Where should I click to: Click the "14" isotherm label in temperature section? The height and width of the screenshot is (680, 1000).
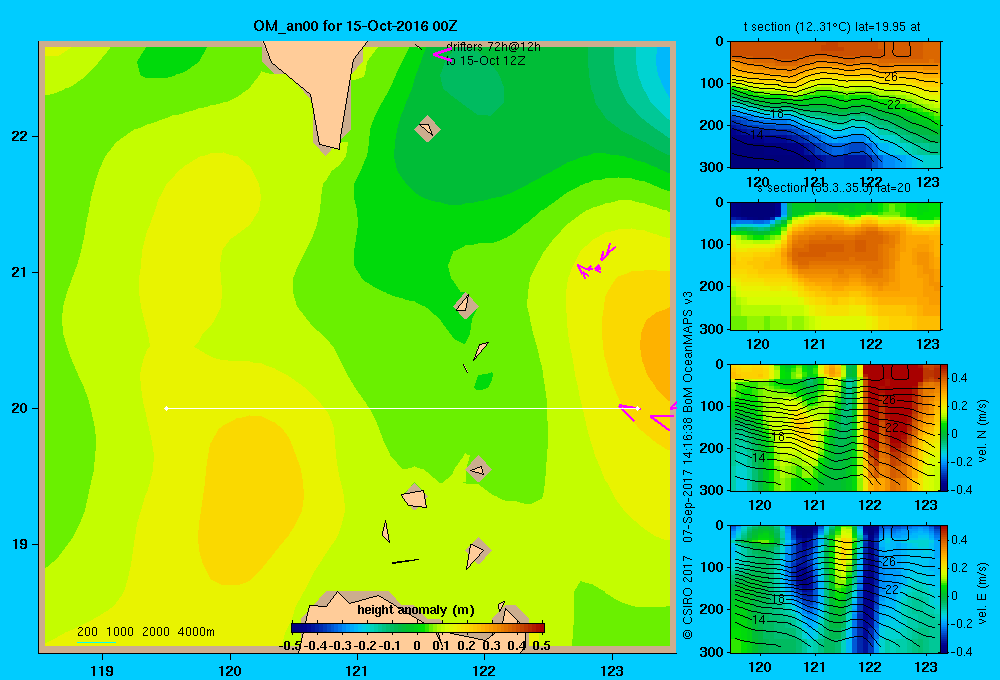pos(757,135)
